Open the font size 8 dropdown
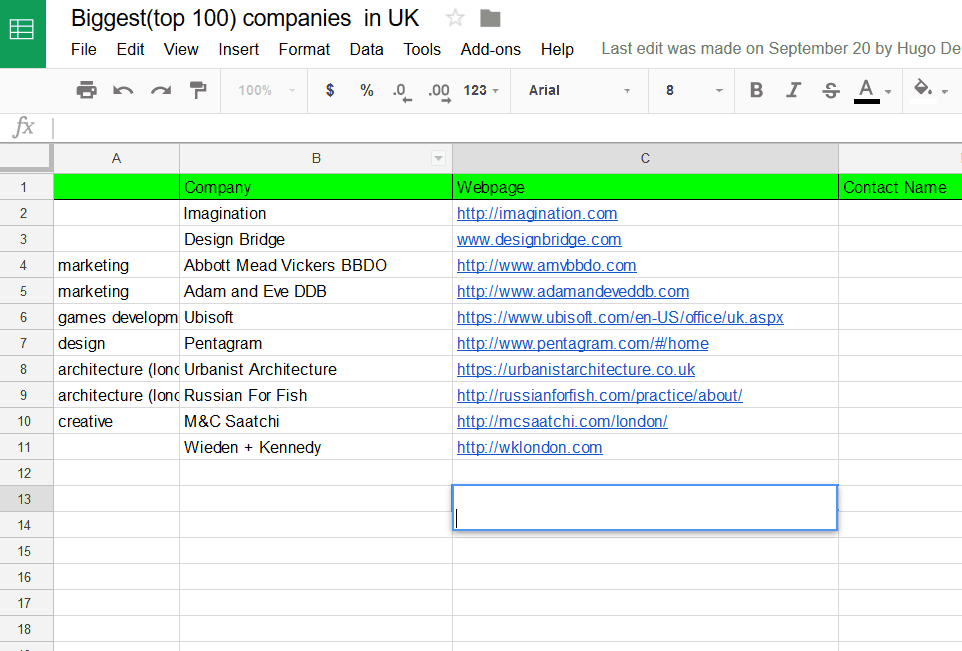The width and height of the screenshot is (962, 651). tap(693, 91)
